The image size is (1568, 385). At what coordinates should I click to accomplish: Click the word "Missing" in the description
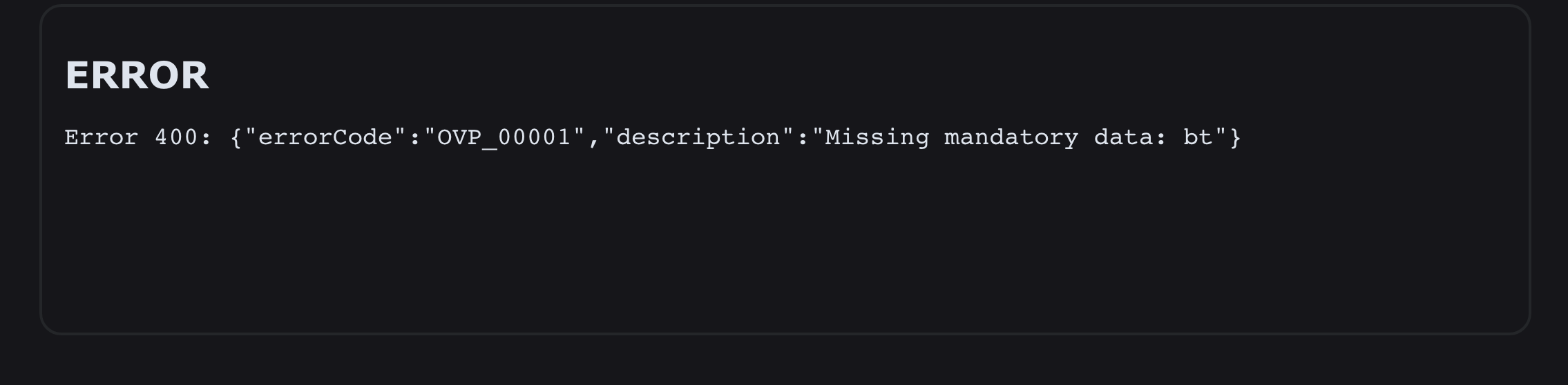877,137
